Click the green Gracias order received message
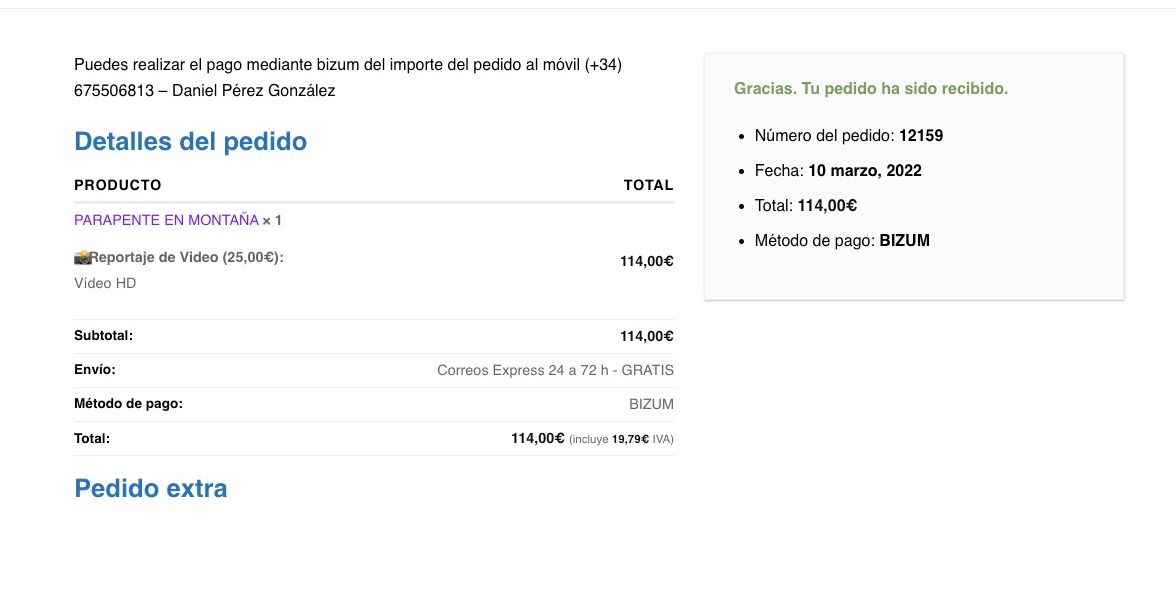 [x=871, y=88]
